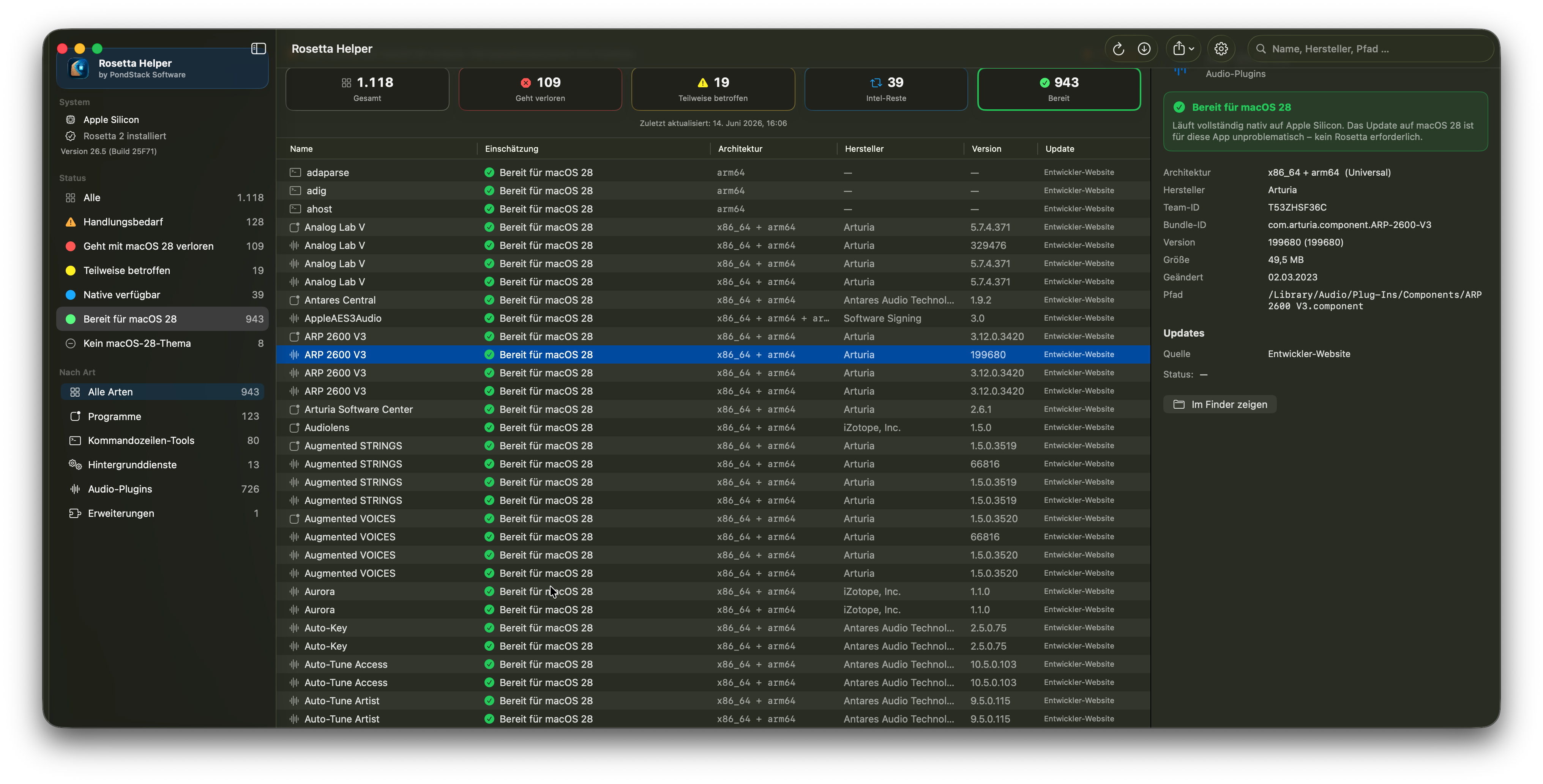Image resolution: width=1543 pixels, height=784 pixels.
Task: Click the terminal icon next to adig
Action: coord(295,191)
